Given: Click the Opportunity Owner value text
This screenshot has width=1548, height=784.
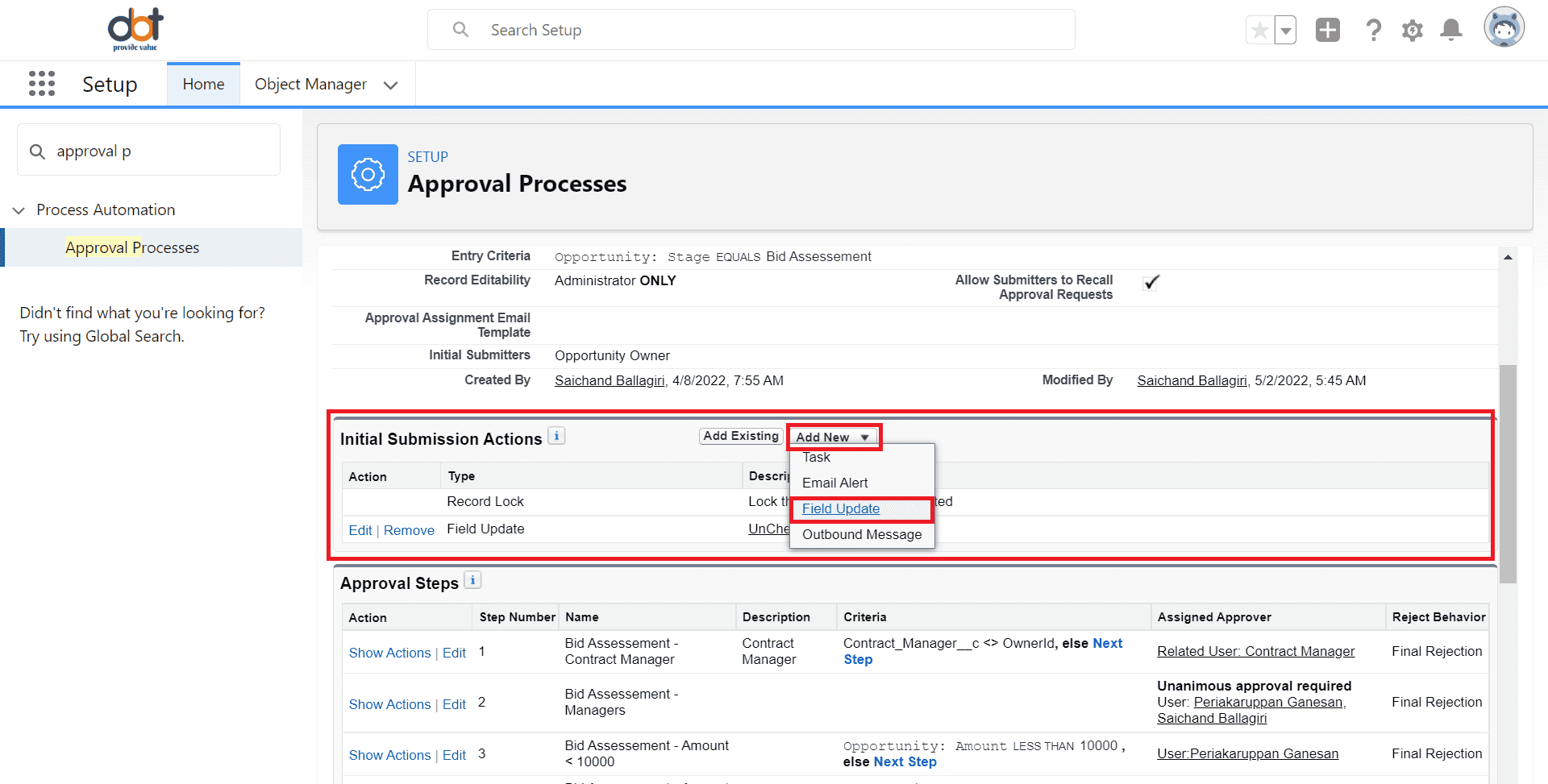Looking at the screenshot, I should tap(612, 355).
